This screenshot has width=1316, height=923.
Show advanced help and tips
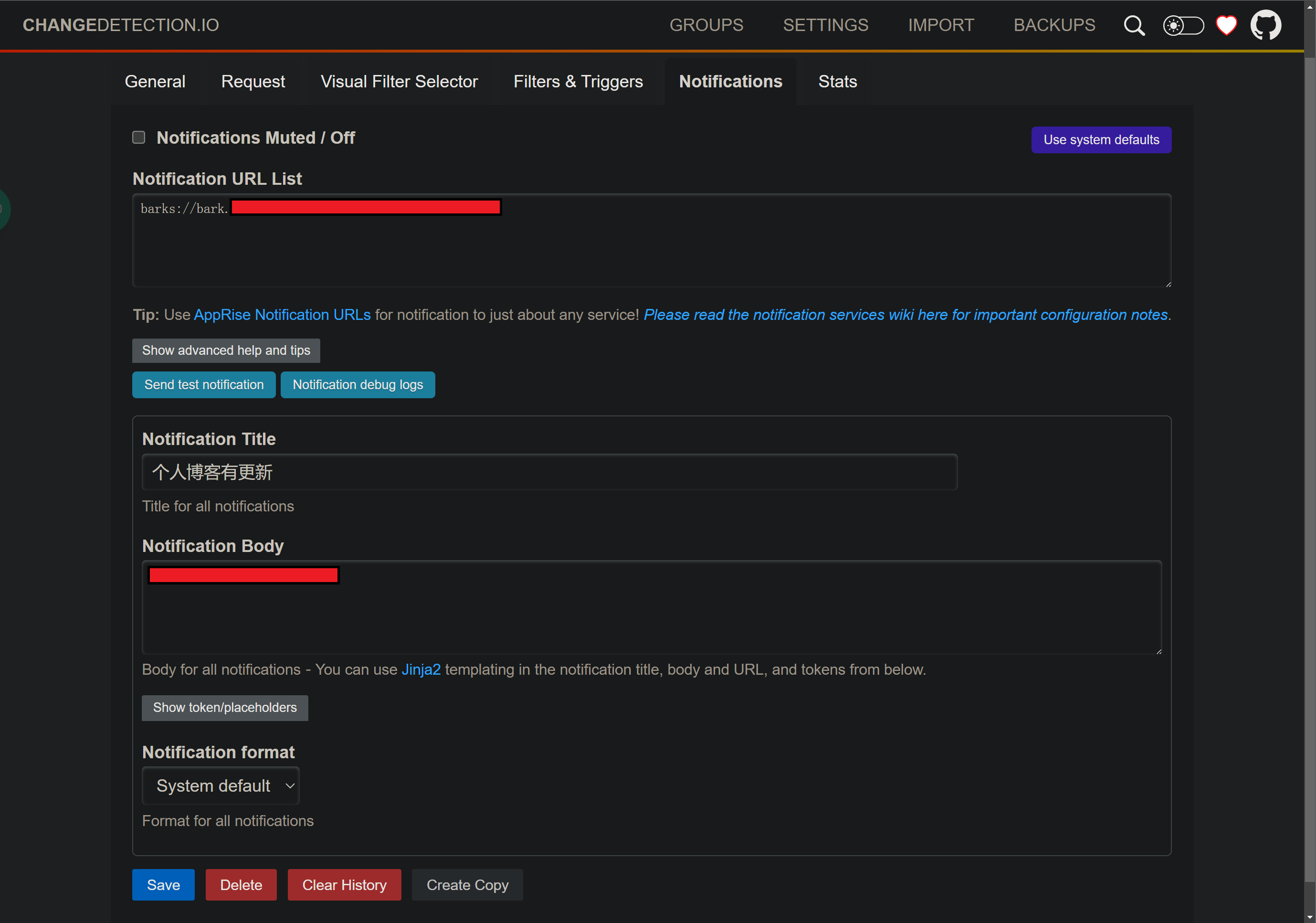point(226,350)
